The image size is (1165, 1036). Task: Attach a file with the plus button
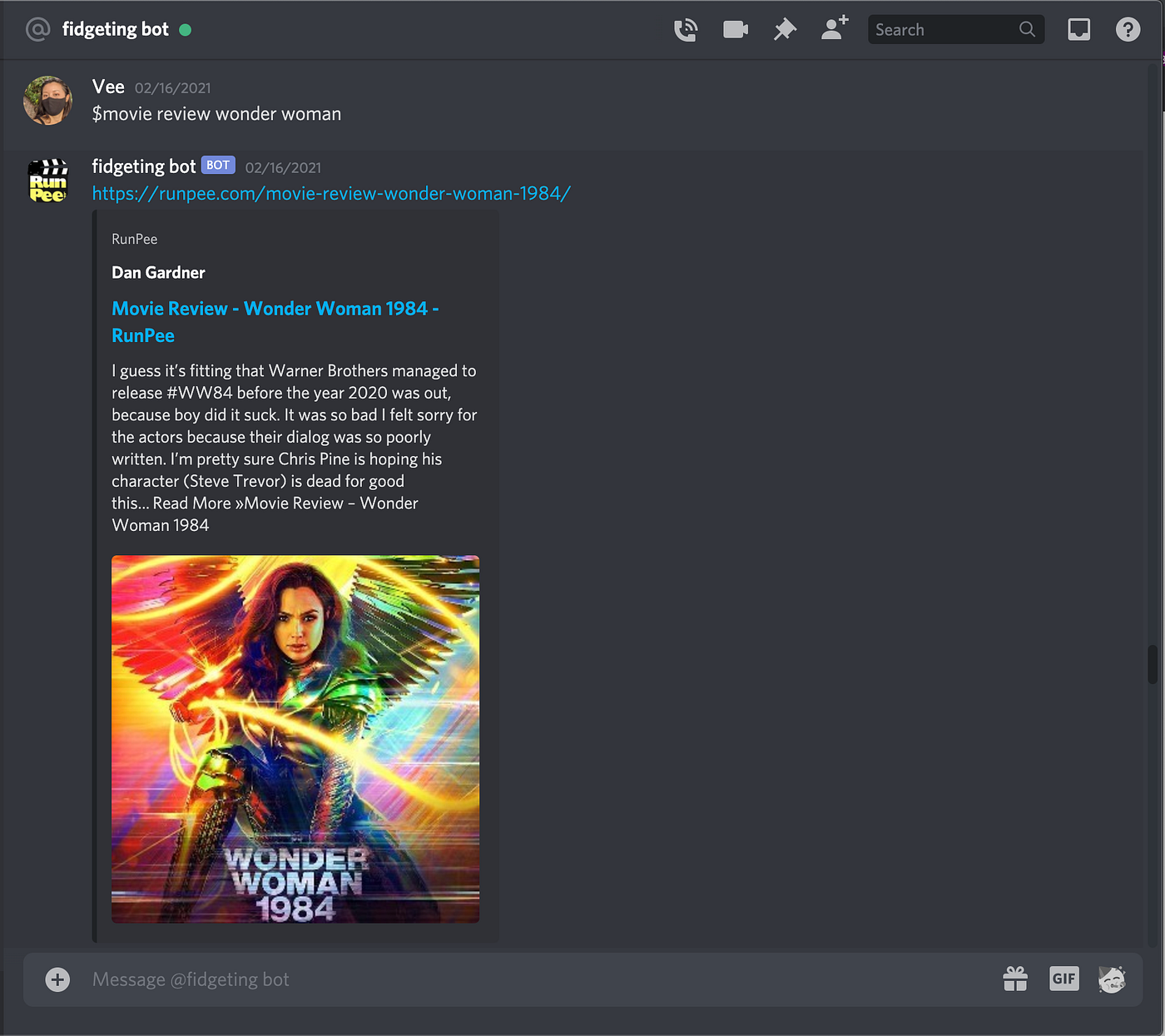pyautogui.click(x=57, y=979)
